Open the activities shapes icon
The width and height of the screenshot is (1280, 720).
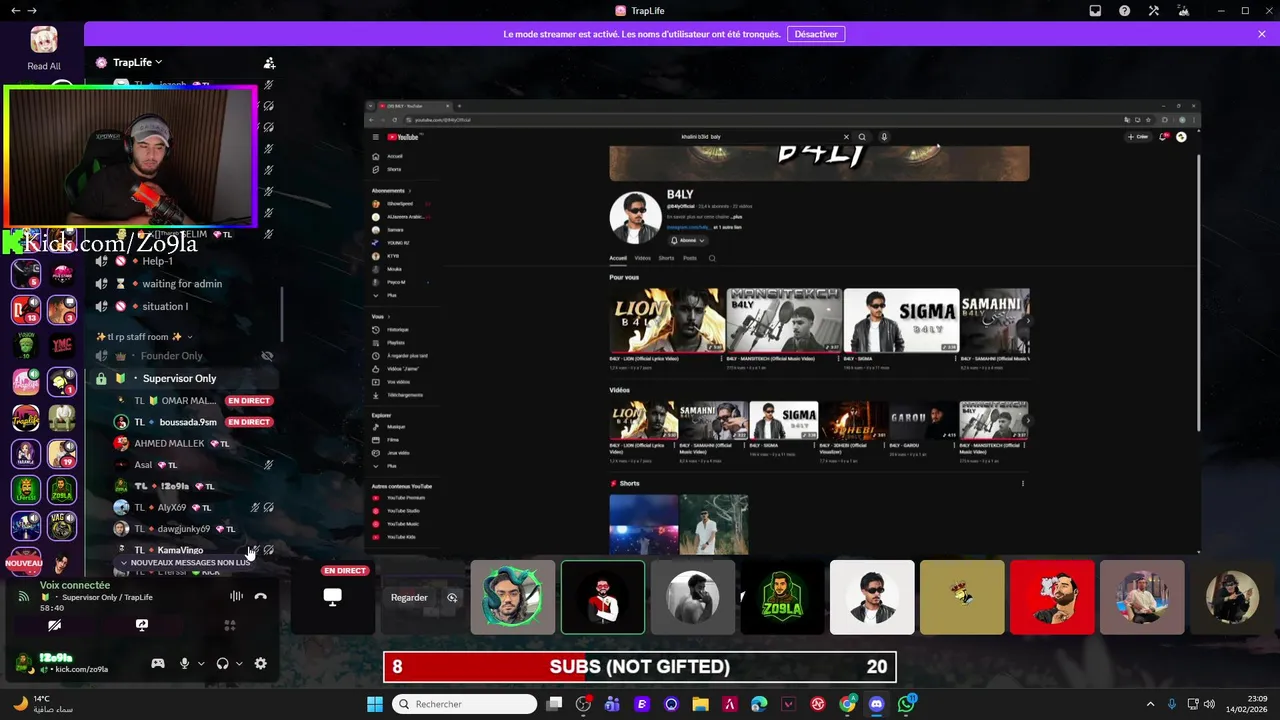(x=229, y=625)
